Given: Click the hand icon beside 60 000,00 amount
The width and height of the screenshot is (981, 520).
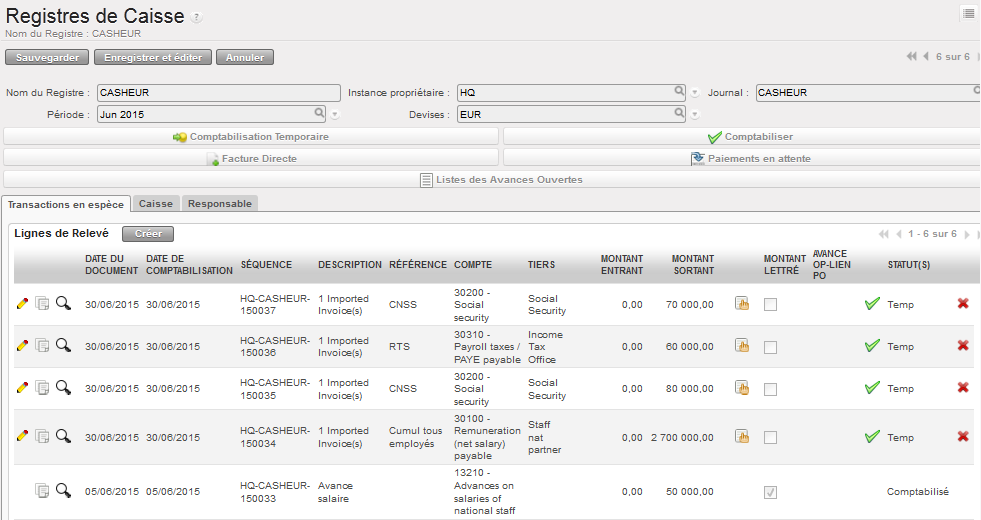Looking at the screenshot, I should [x=742, y=345].
